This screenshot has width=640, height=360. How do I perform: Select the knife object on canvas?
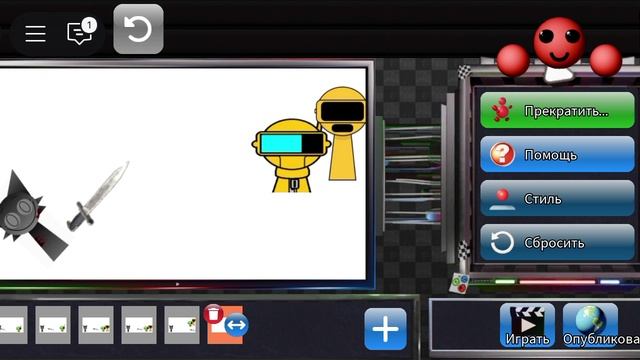pos(98,196)
